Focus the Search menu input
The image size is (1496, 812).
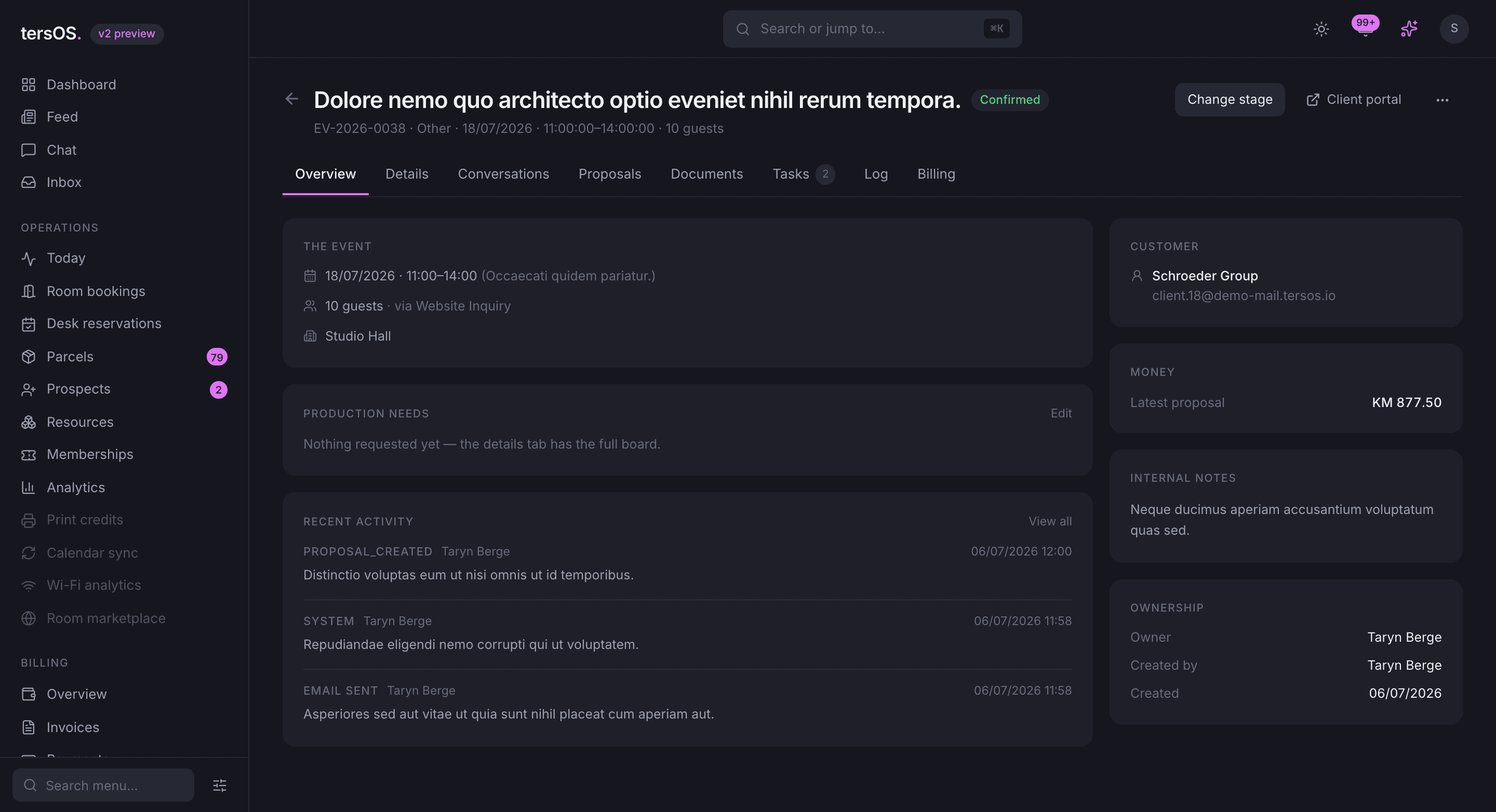[103, 786]
